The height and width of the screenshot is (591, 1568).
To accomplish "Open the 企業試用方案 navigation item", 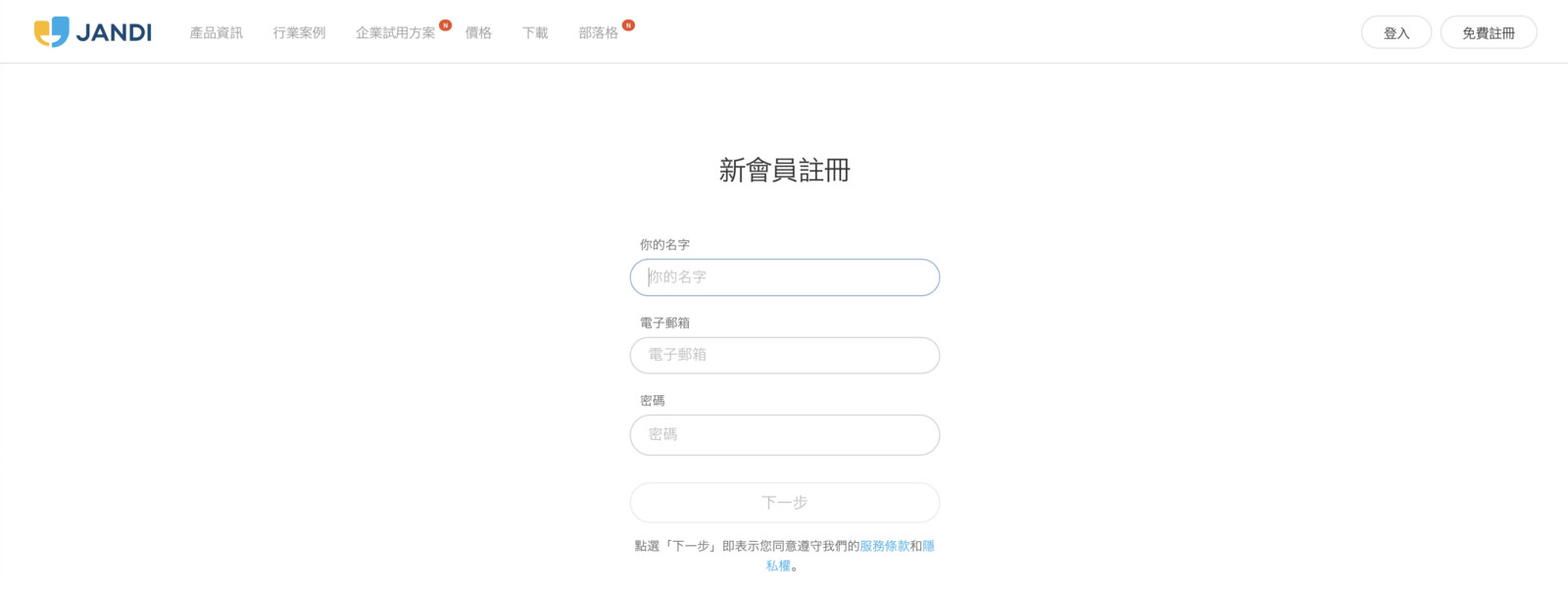I will 395,33.
